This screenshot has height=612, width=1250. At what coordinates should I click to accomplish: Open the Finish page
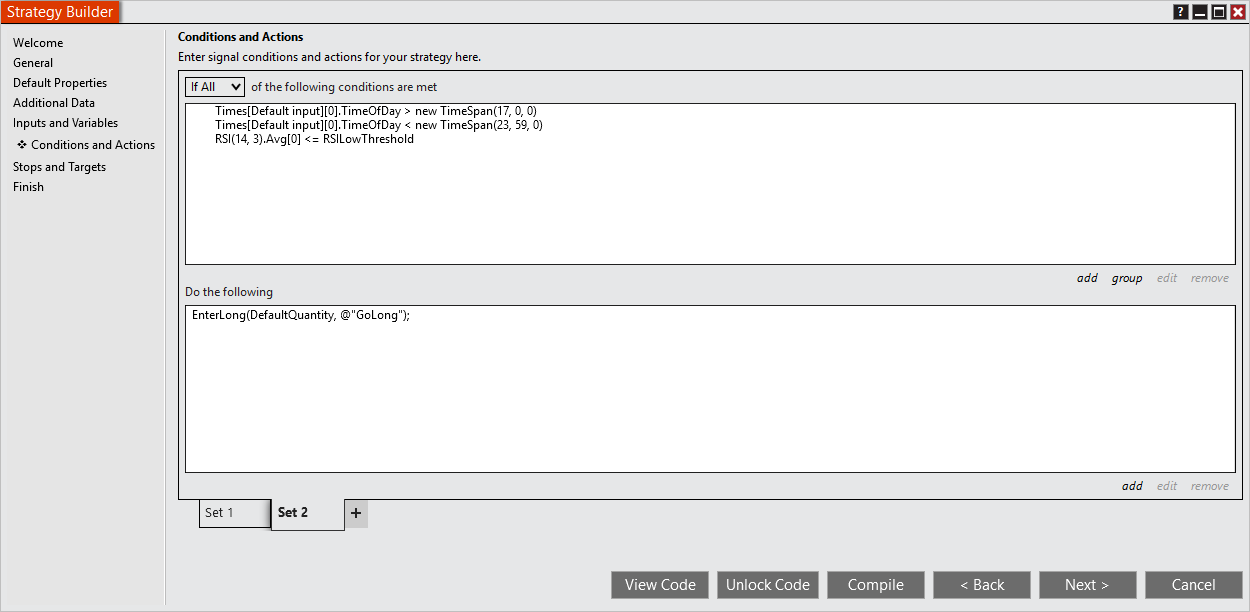pyautogui.click(x=28, y=186)
